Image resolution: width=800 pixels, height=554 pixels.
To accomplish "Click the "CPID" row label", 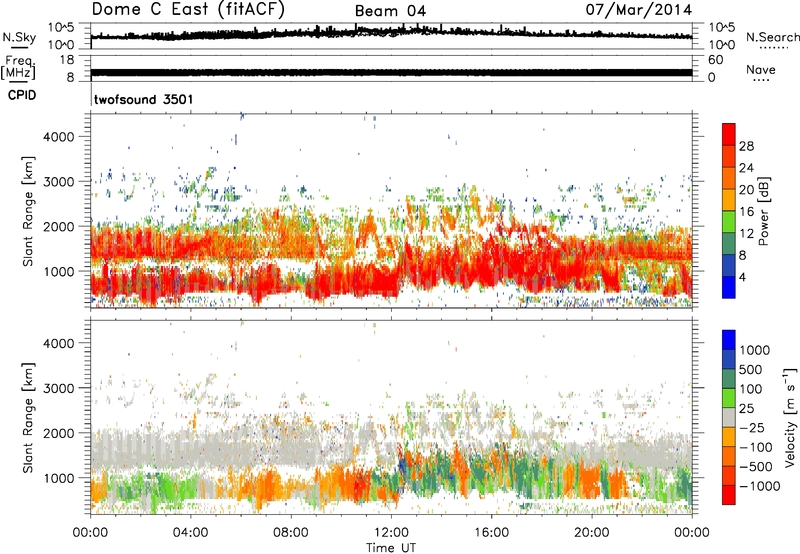I will point(22,95).
